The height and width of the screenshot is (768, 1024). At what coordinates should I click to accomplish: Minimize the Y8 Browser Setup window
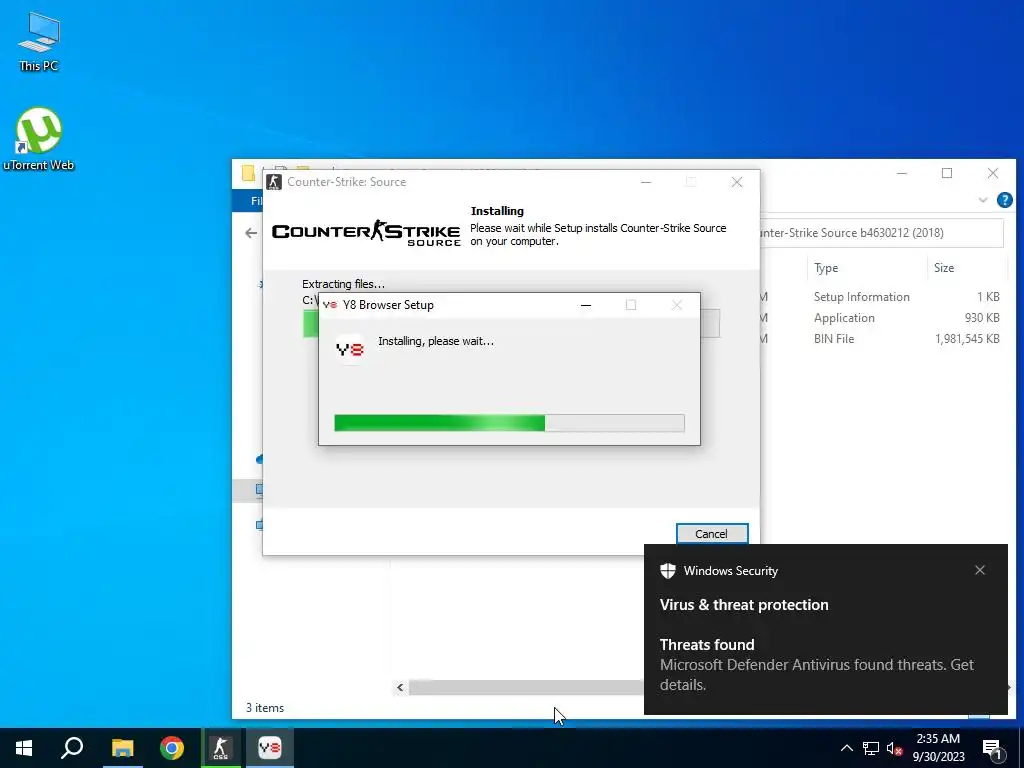(586, 305)
